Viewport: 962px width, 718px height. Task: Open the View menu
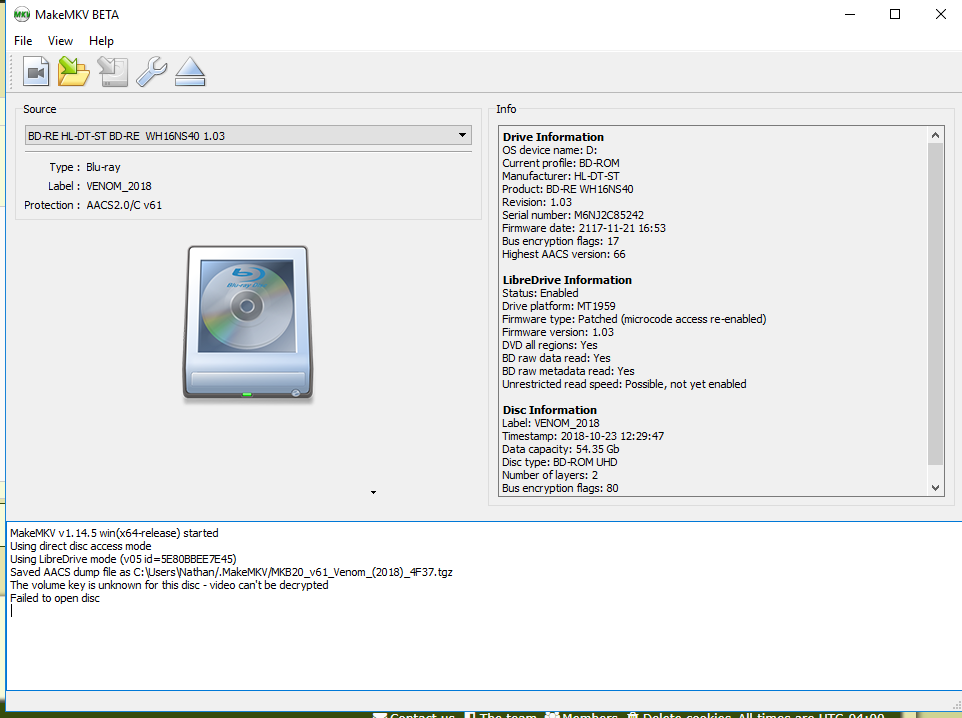[x=60, y=41]
